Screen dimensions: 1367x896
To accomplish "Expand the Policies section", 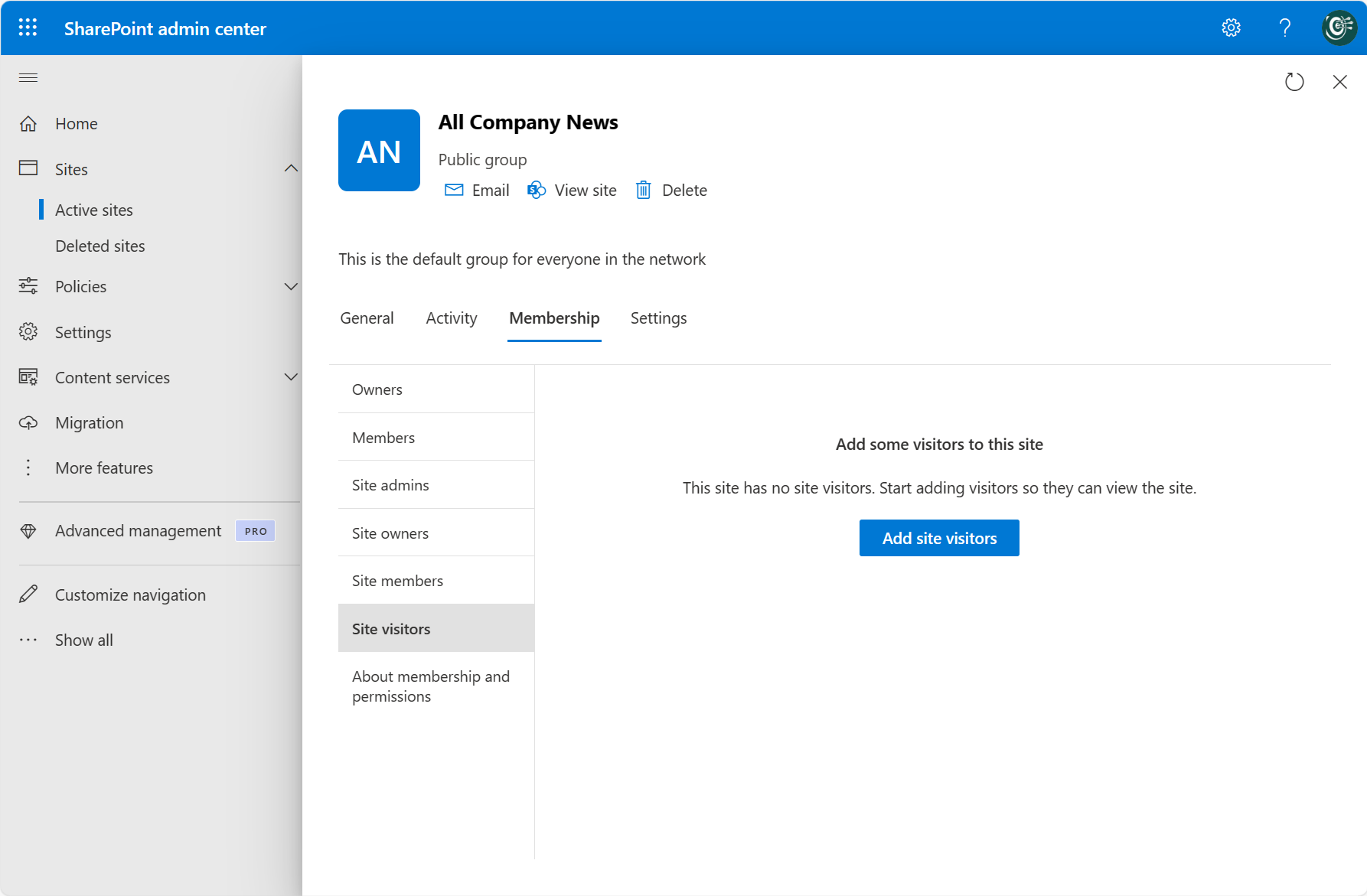I will pos(291,286).
